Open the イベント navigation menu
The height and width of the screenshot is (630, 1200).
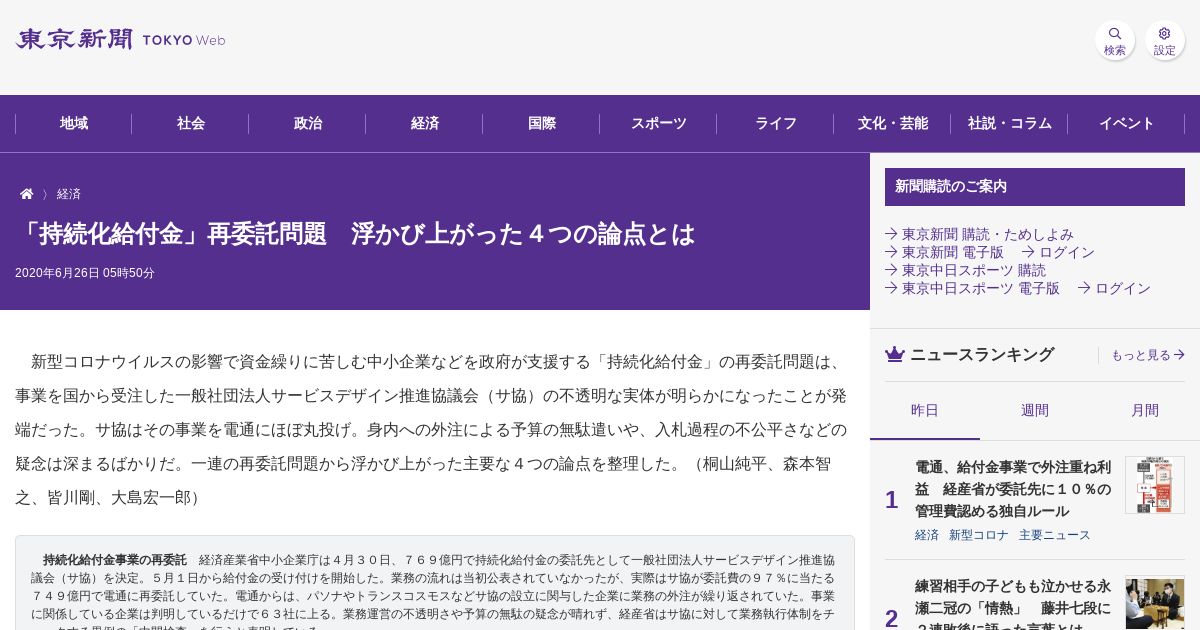pos(1127,123)
